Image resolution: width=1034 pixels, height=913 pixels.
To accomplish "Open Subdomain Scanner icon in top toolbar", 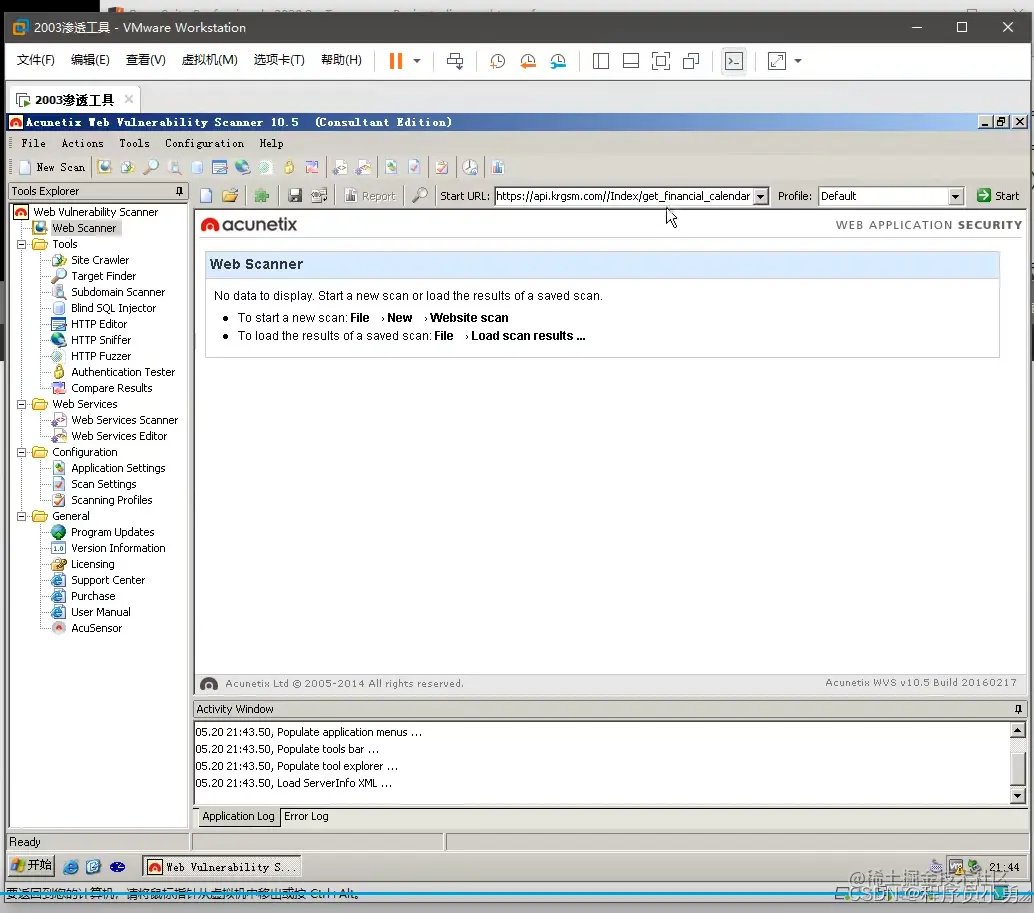I will pyautogui.click(x=174, y=167).
